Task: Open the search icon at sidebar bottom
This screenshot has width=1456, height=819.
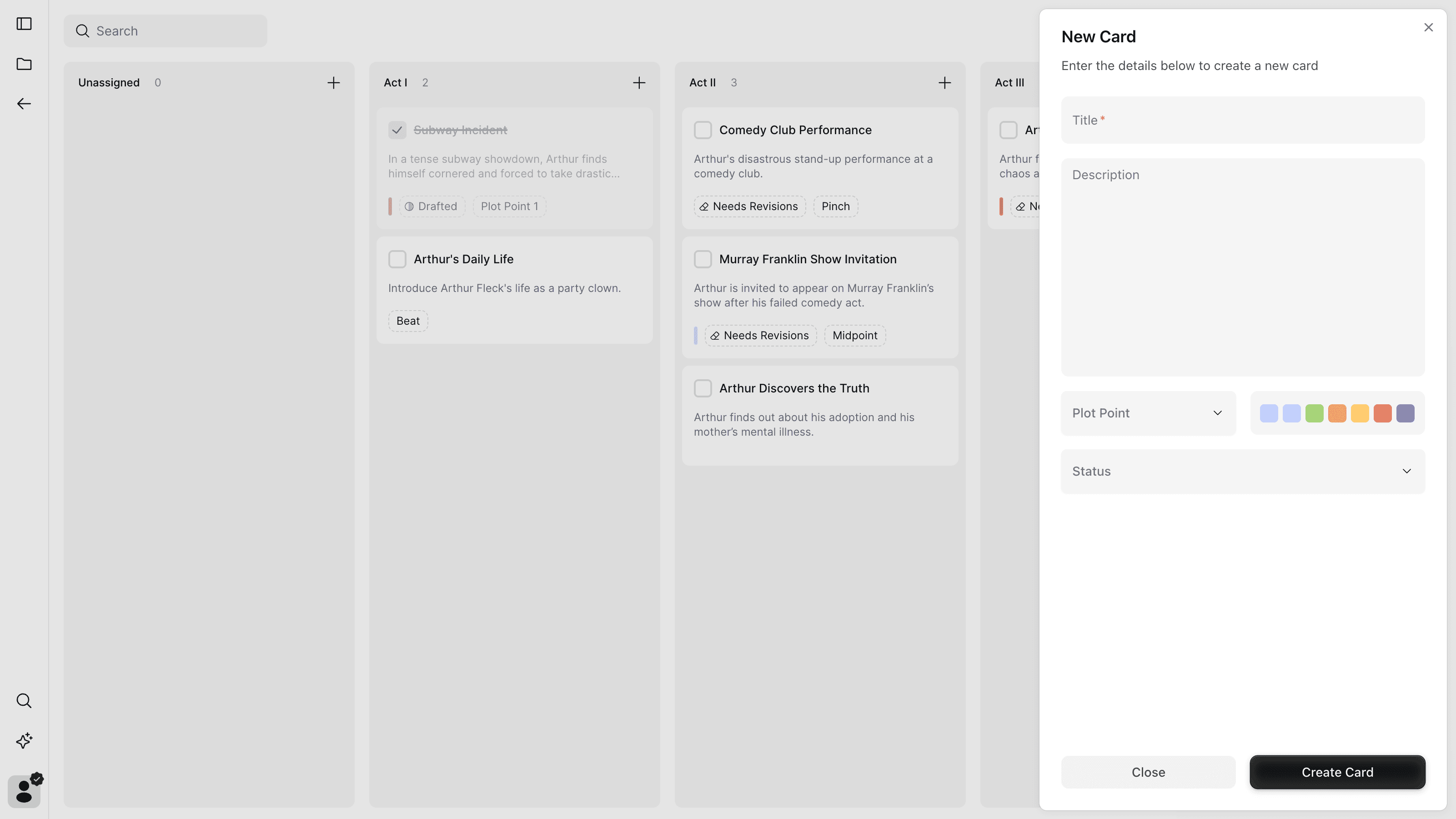Action: pyautogui.click(x=24, y=700)
